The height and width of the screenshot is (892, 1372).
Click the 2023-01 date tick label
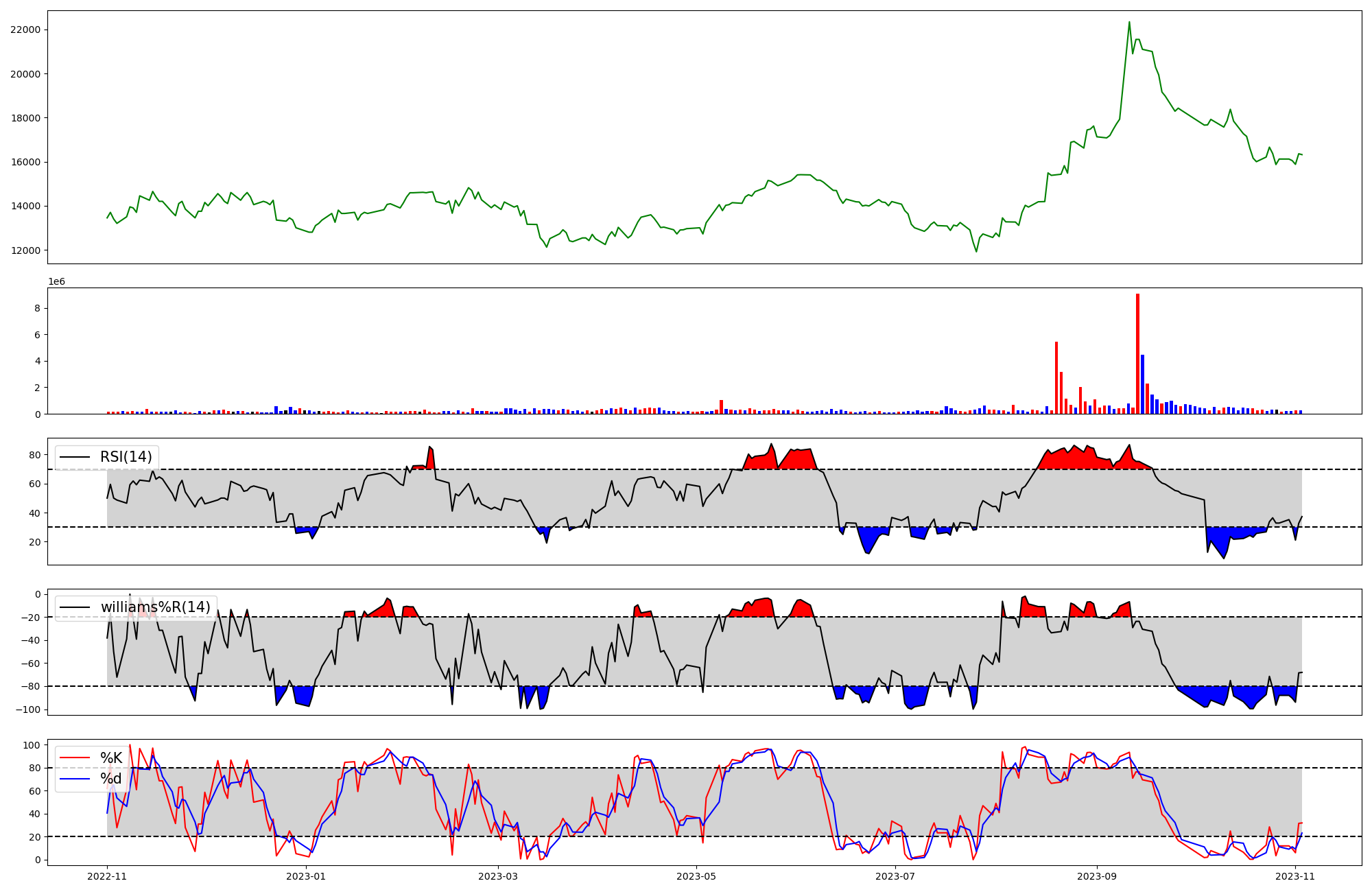(305, 876)
